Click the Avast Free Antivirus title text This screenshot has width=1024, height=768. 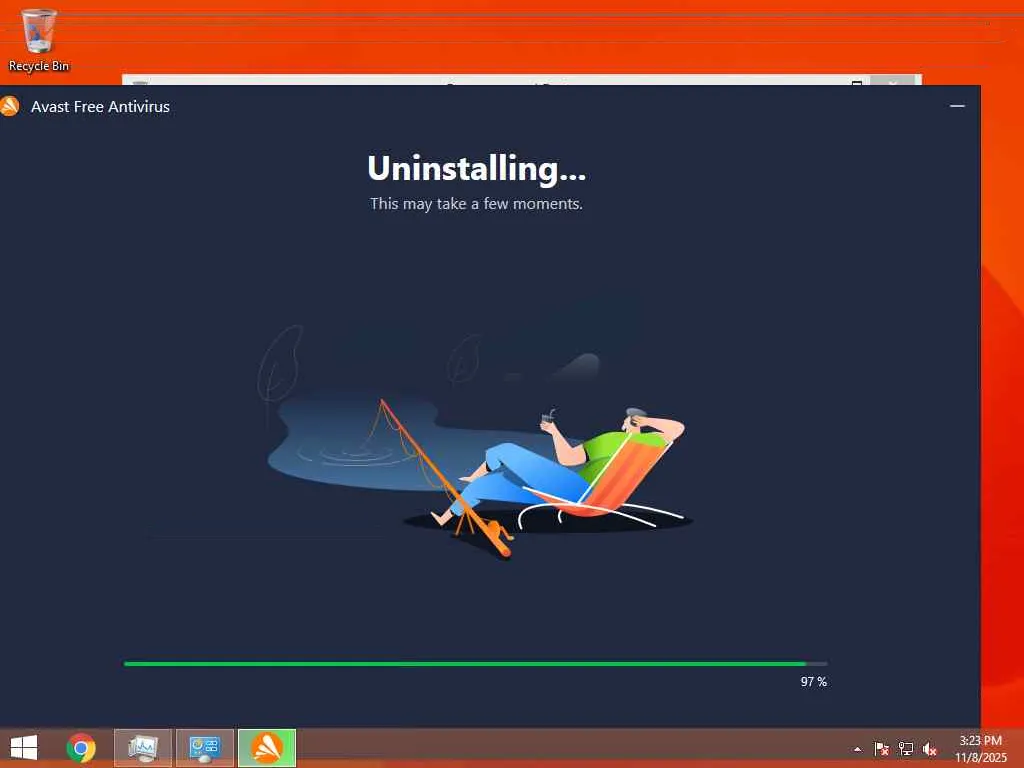[101, 106]
